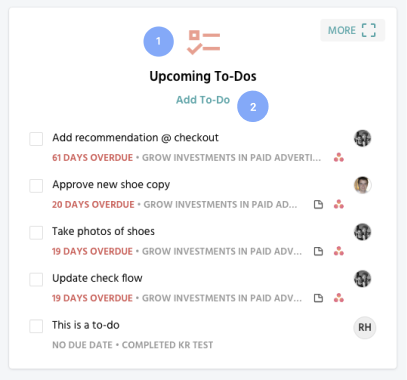Click the expand icon beside MORE
Screen dimensions: 407x380
(369, 30)
